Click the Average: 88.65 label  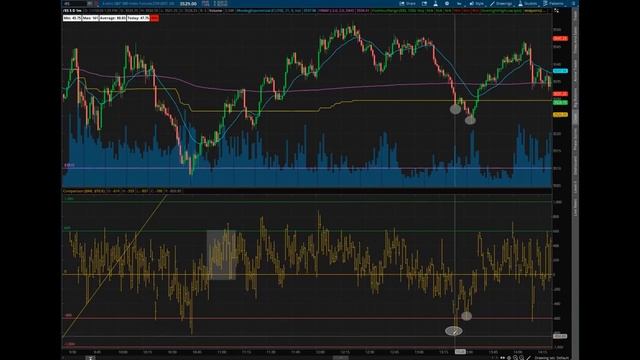pos(112,18)
